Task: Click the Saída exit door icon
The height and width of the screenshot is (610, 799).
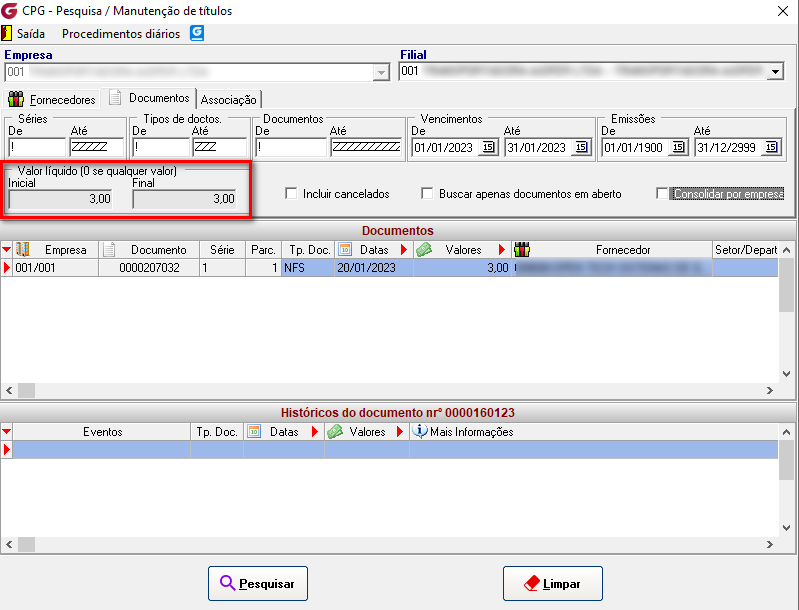Action: pyautogui.click(x=6, y=34)
